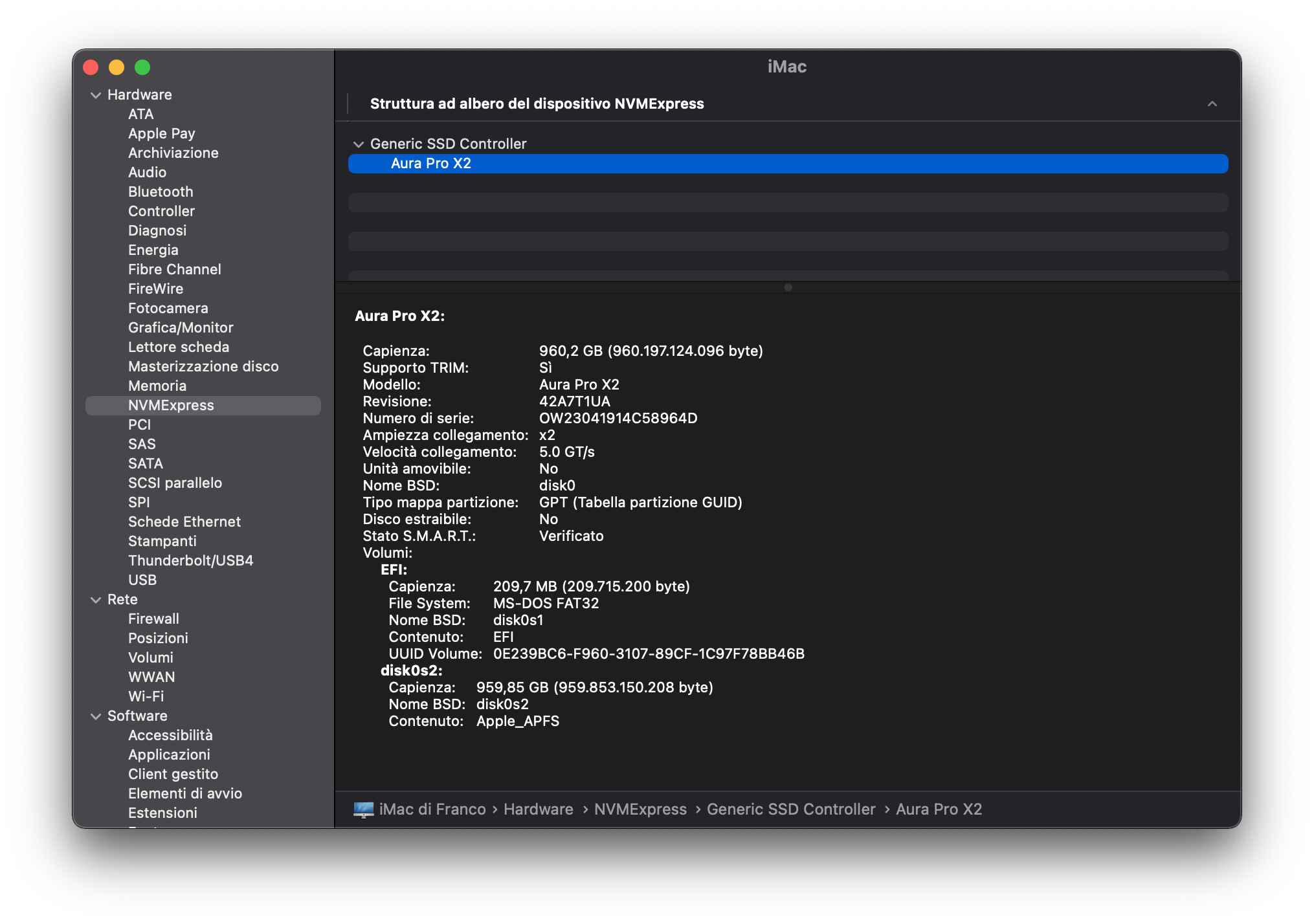Click the Apple_APFS content value
Viewport: 1314px width, 924px height.
point(518,721)
